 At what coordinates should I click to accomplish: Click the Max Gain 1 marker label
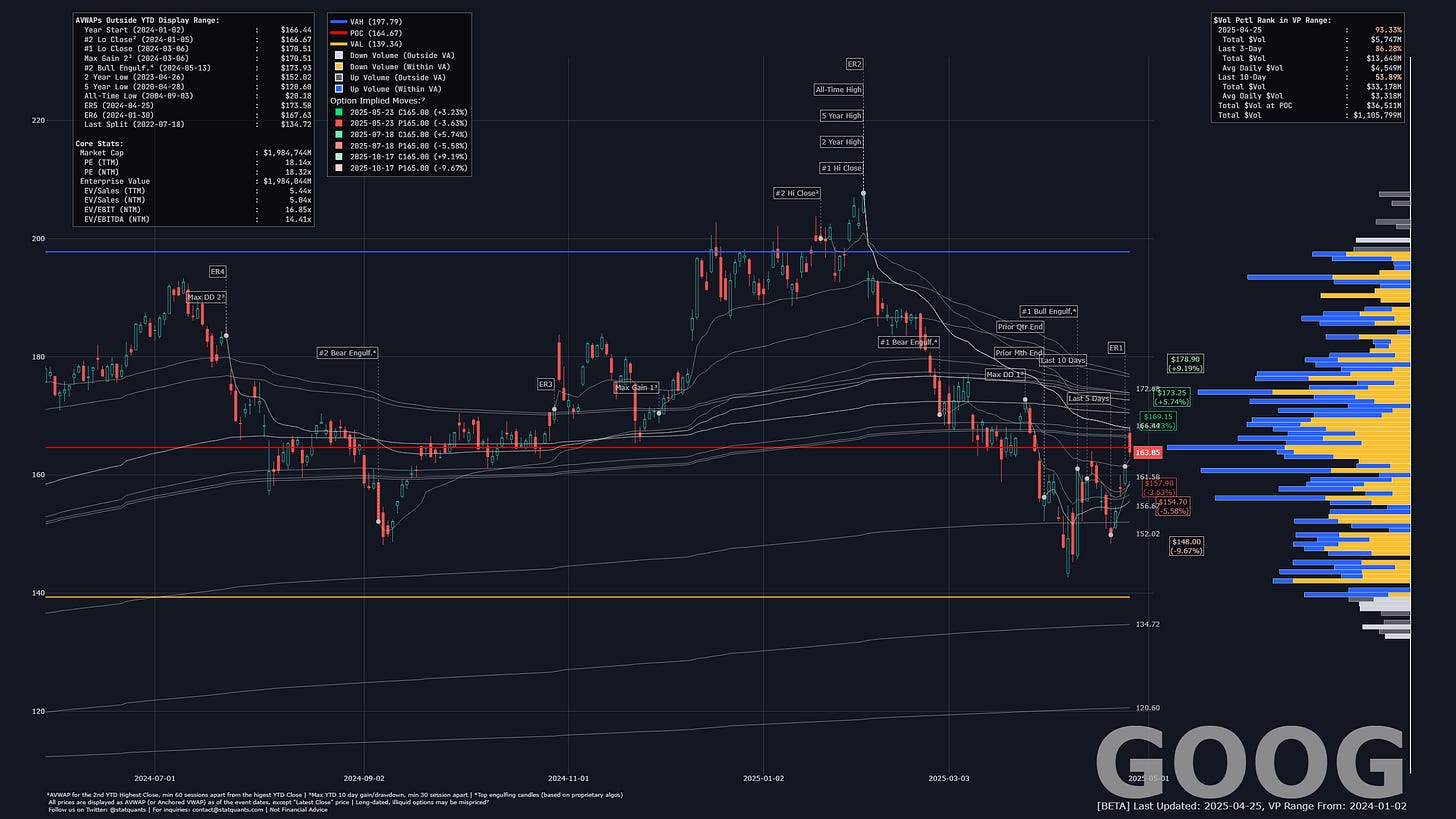click(x=637, y=387)
